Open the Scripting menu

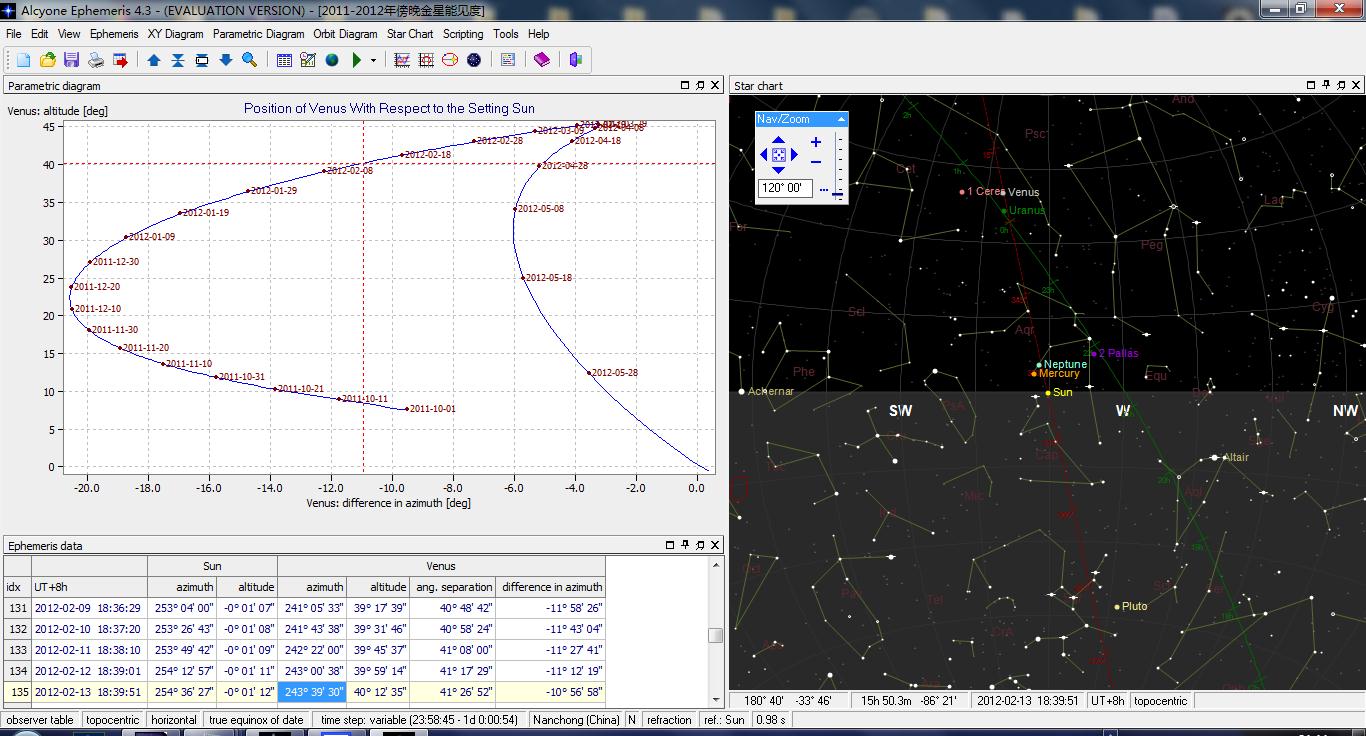463,34
